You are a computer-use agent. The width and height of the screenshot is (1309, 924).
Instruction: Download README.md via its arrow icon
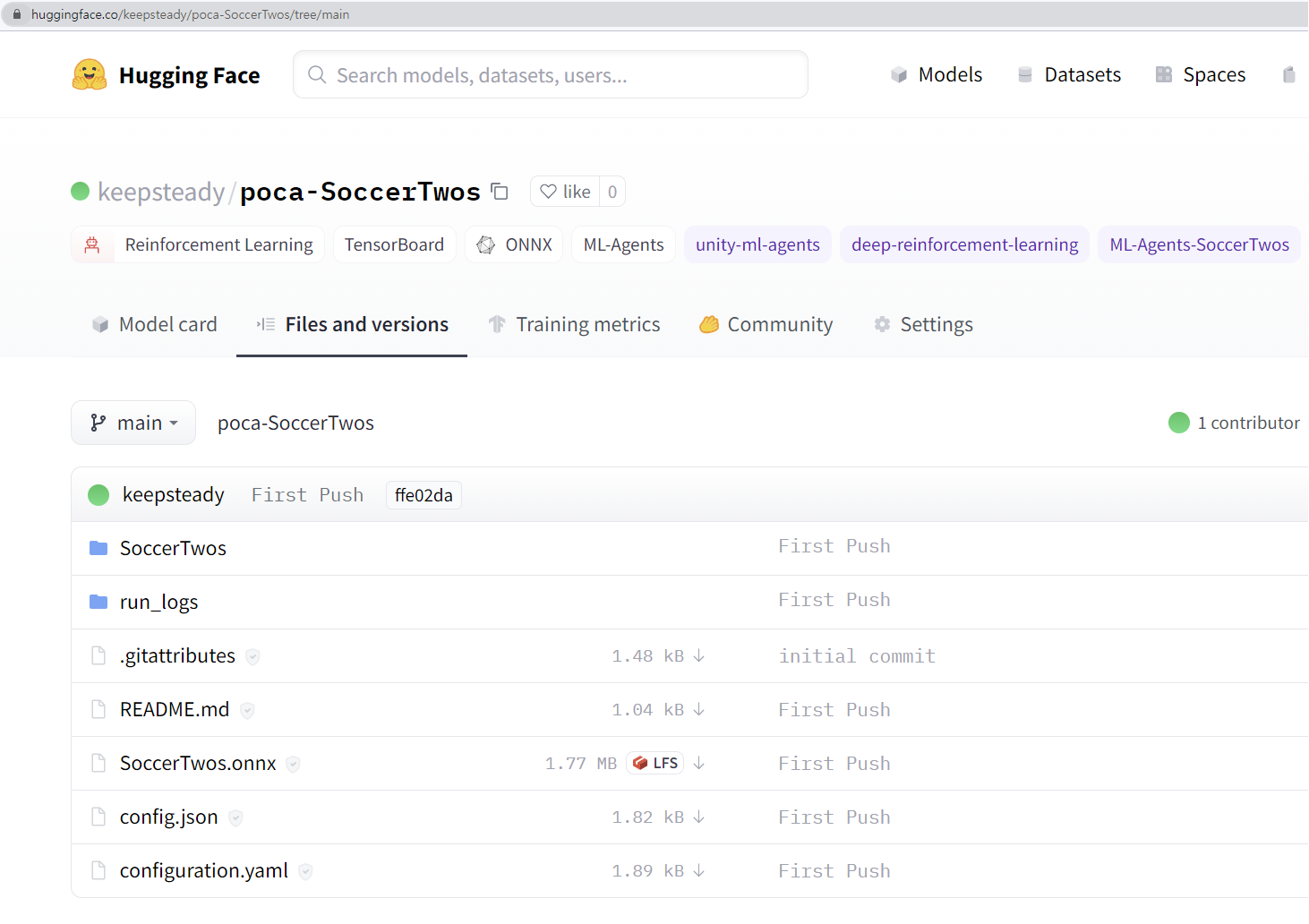point(699,710)
